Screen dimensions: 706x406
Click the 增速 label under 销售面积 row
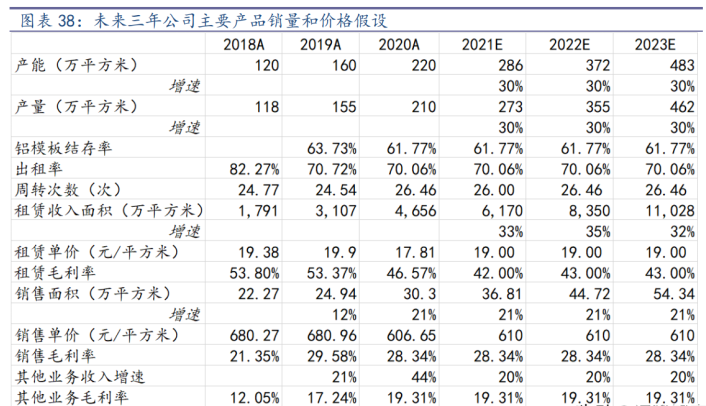[x=185, y=314]
